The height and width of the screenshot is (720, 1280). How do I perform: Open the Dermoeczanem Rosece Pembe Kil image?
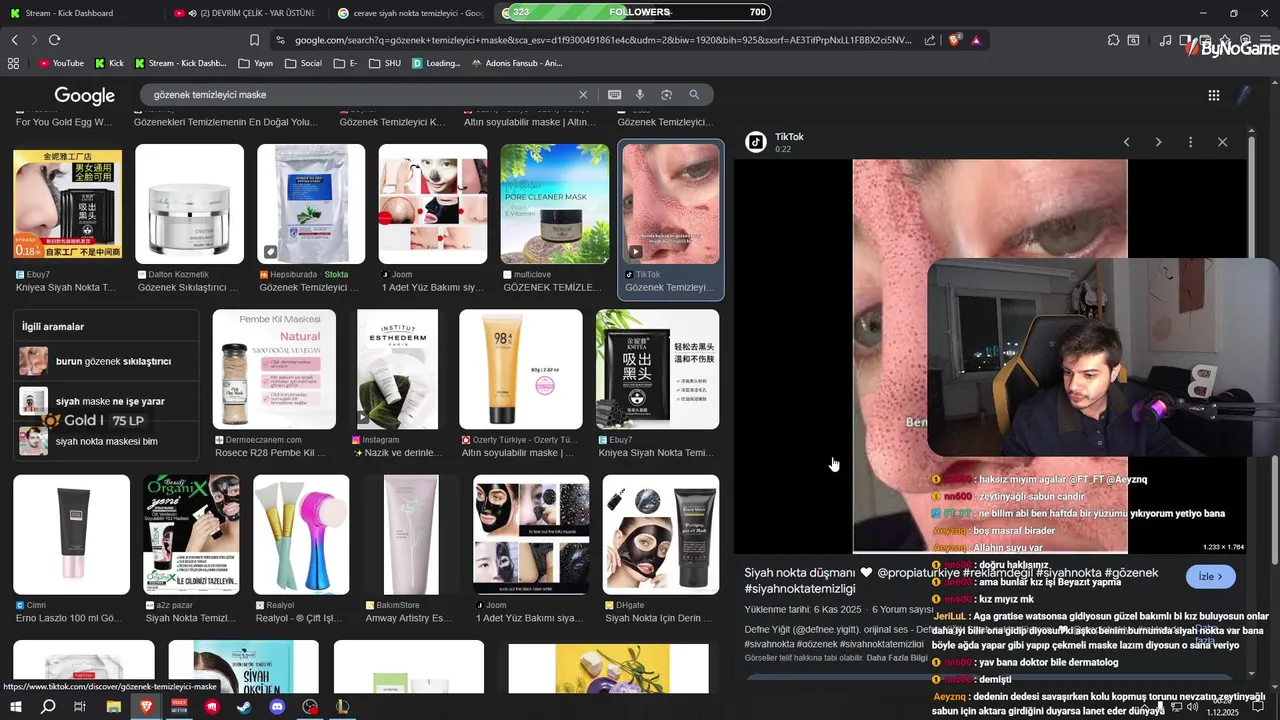point(274,369)
